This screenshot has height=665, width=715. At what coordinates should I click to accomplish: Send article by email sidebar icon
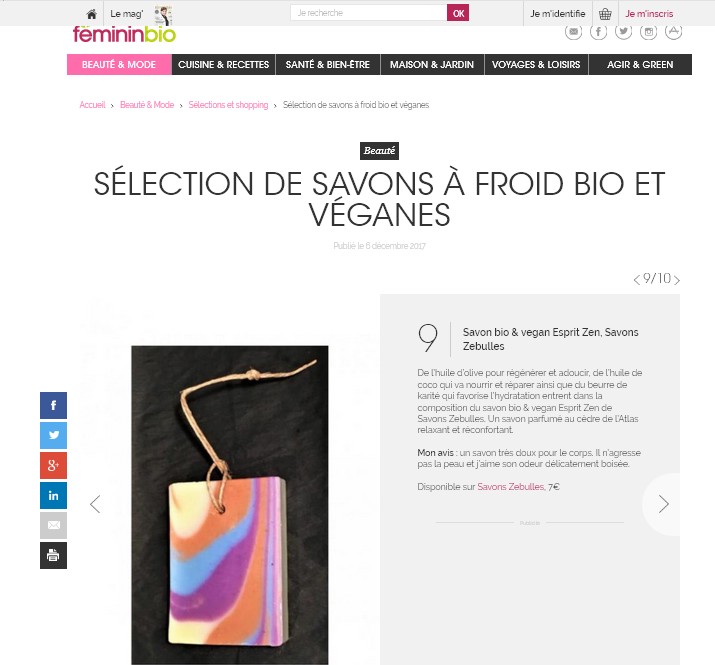pos(53,525)
